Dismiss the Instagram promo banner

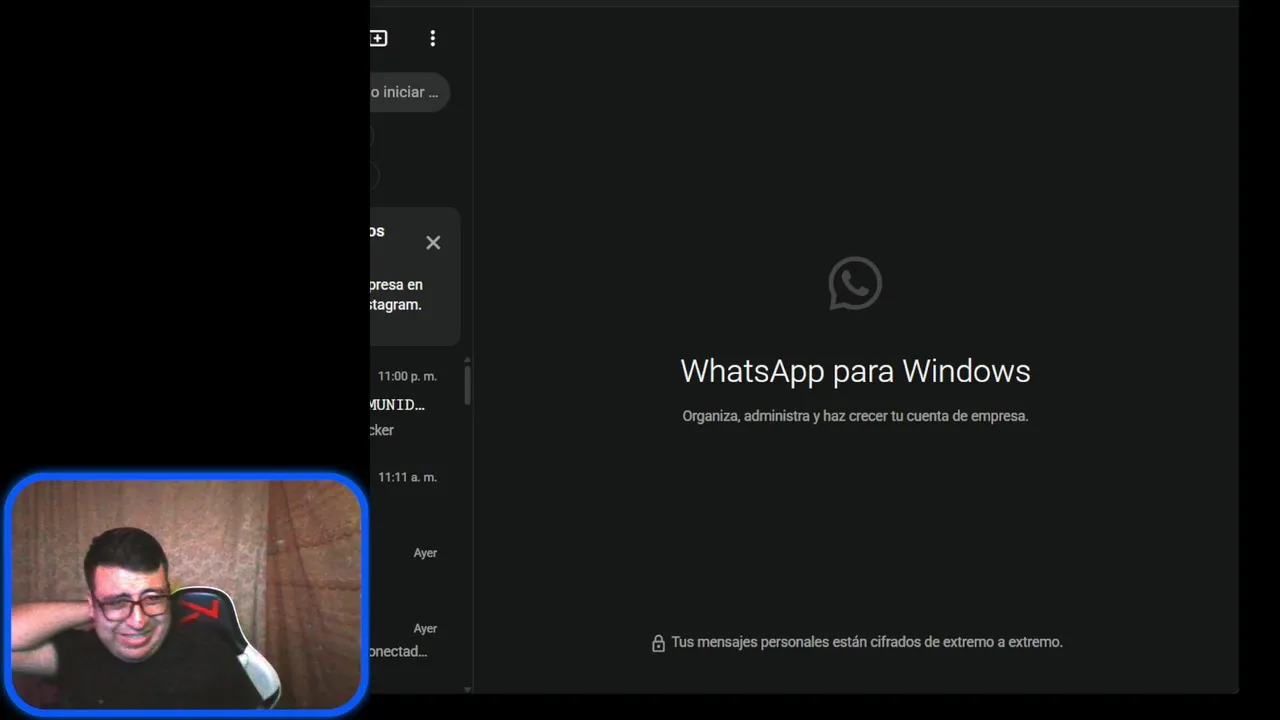pos(433,243)
